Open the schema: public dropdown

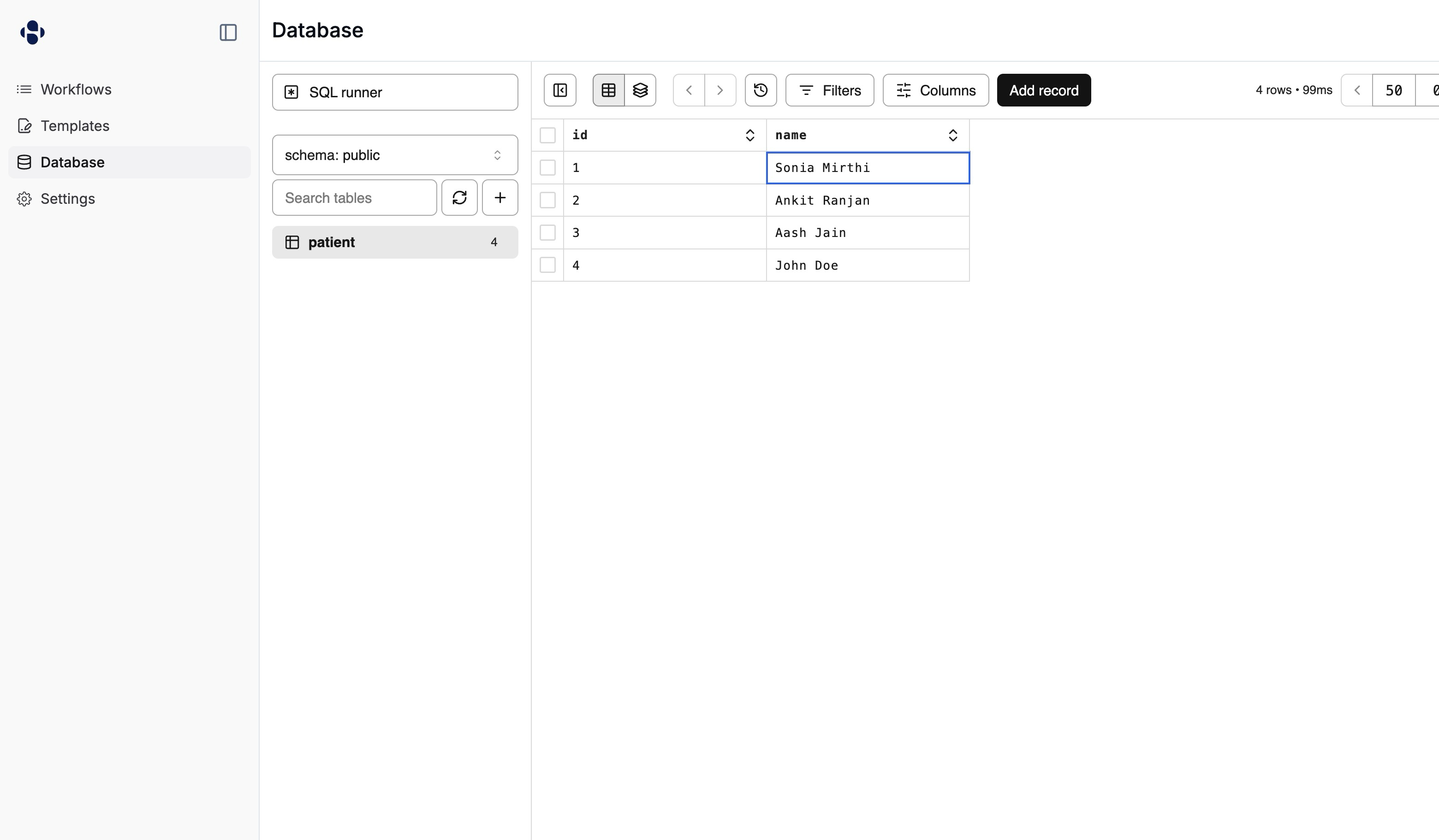(x=395, y=155)
